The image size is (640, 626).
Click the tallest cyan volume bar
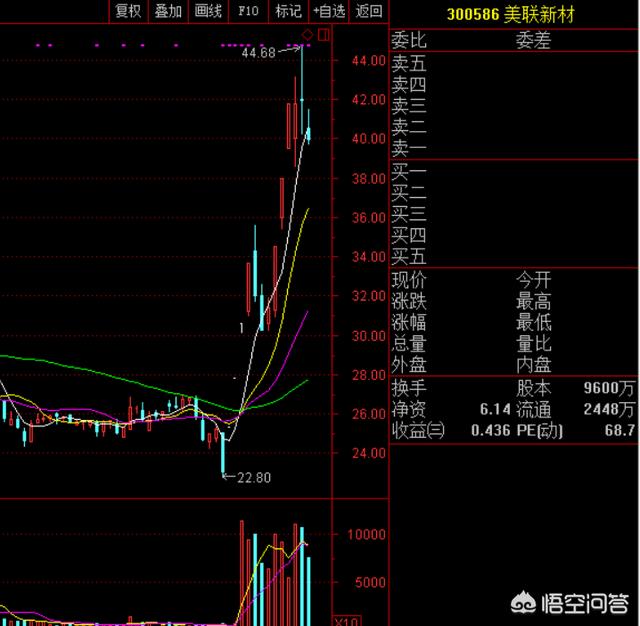click(302, 576)
